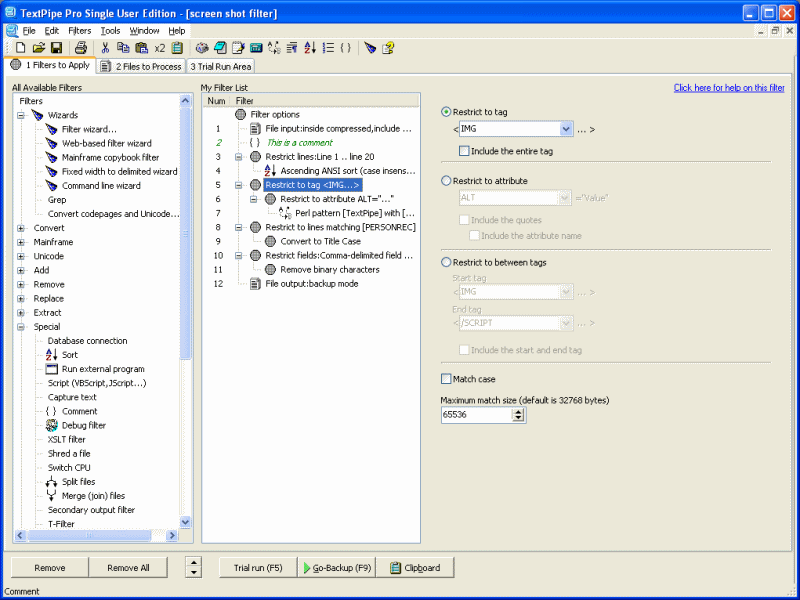Click the Remove button

(49, 567)
